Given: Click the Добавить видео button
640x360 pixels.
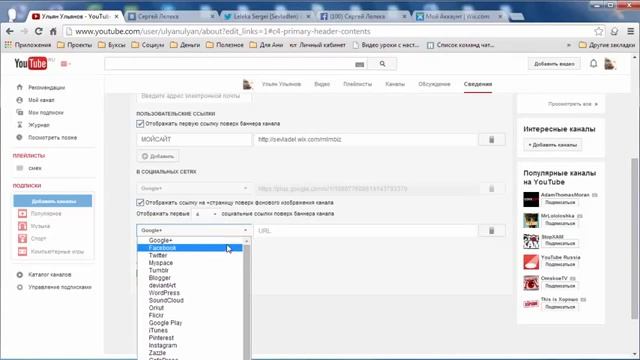Looking at the screenshot, I should (554, 64).
